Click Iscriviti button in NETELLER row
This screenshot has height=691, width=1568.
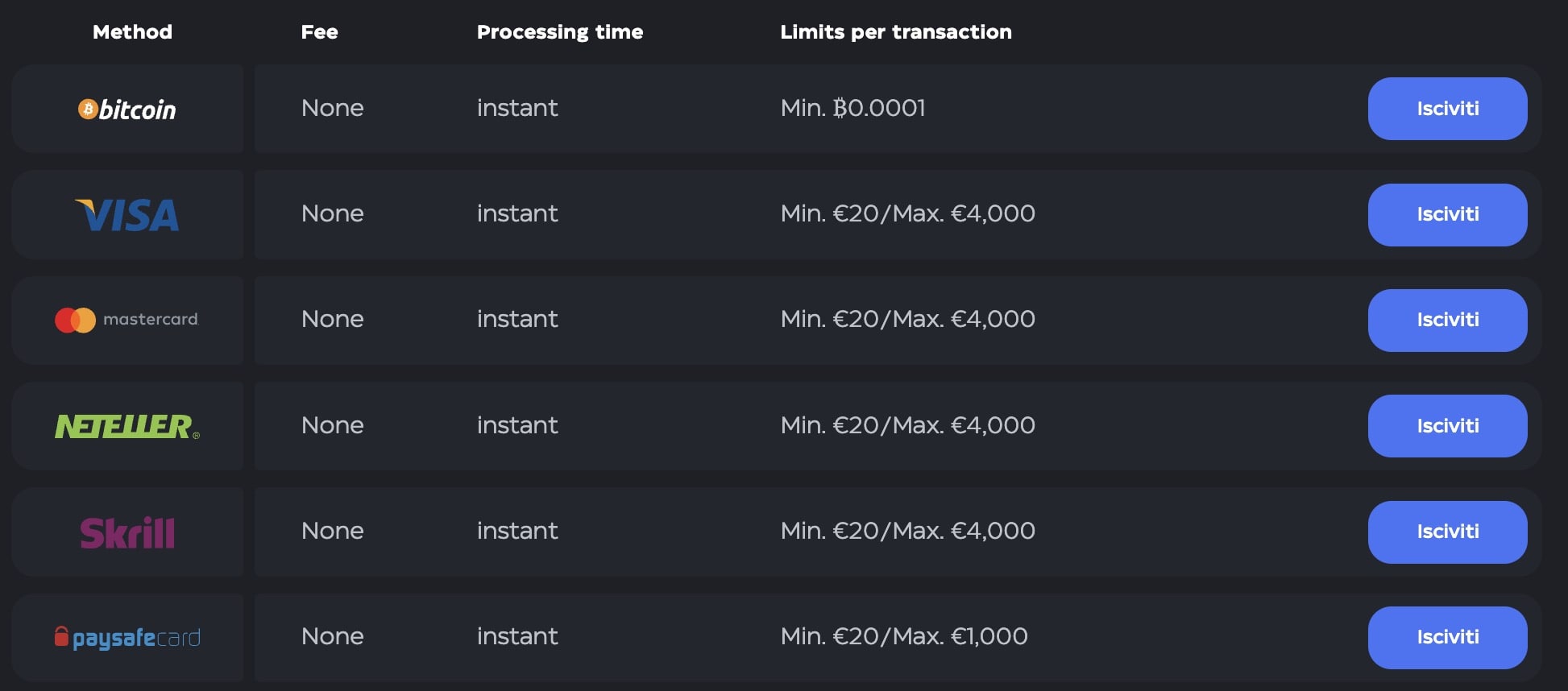point(1447,426)
